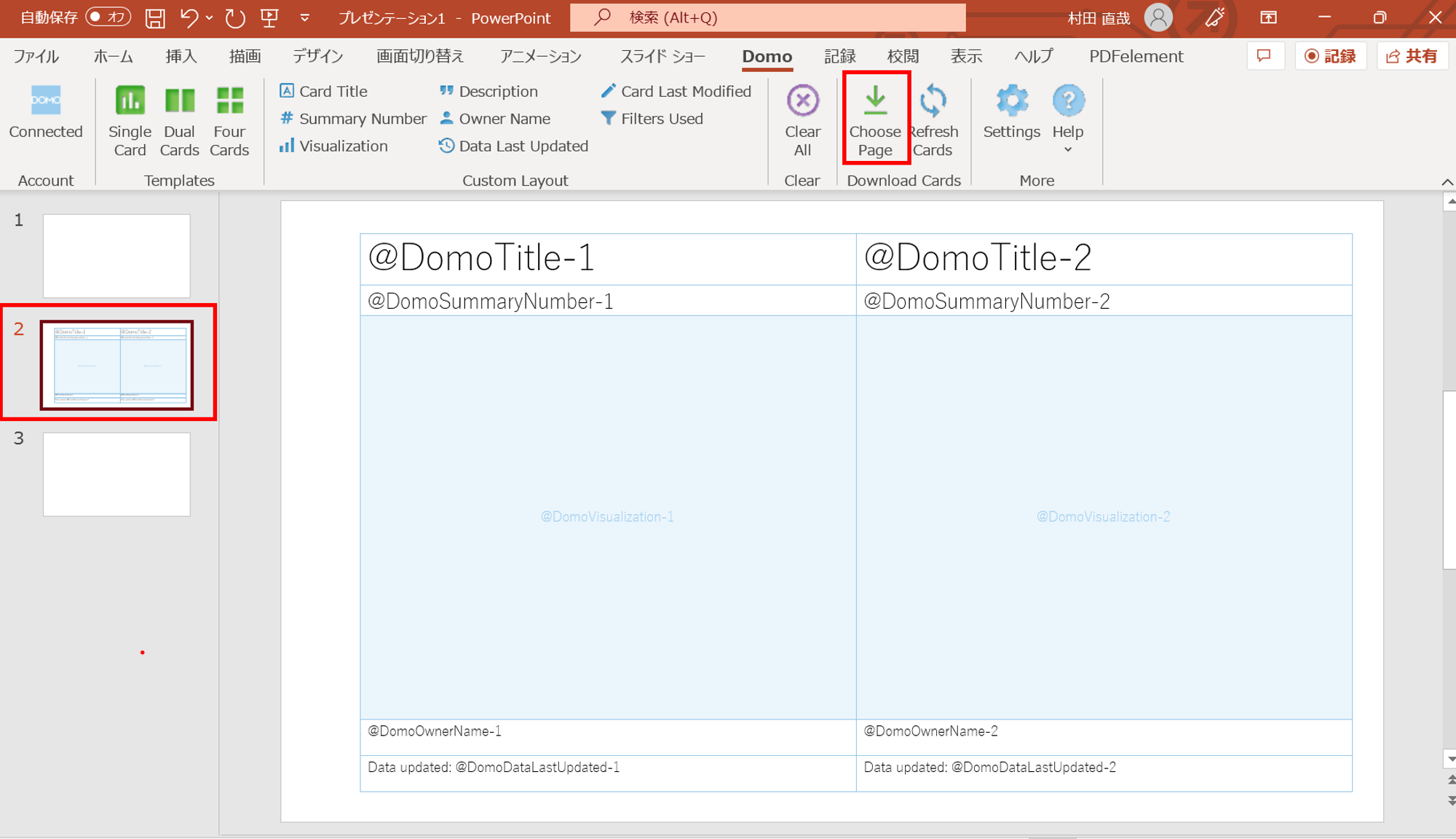The image size is (1456, 839).
Task: Select slide 3 thumbnail
Action: click(116, 474)
